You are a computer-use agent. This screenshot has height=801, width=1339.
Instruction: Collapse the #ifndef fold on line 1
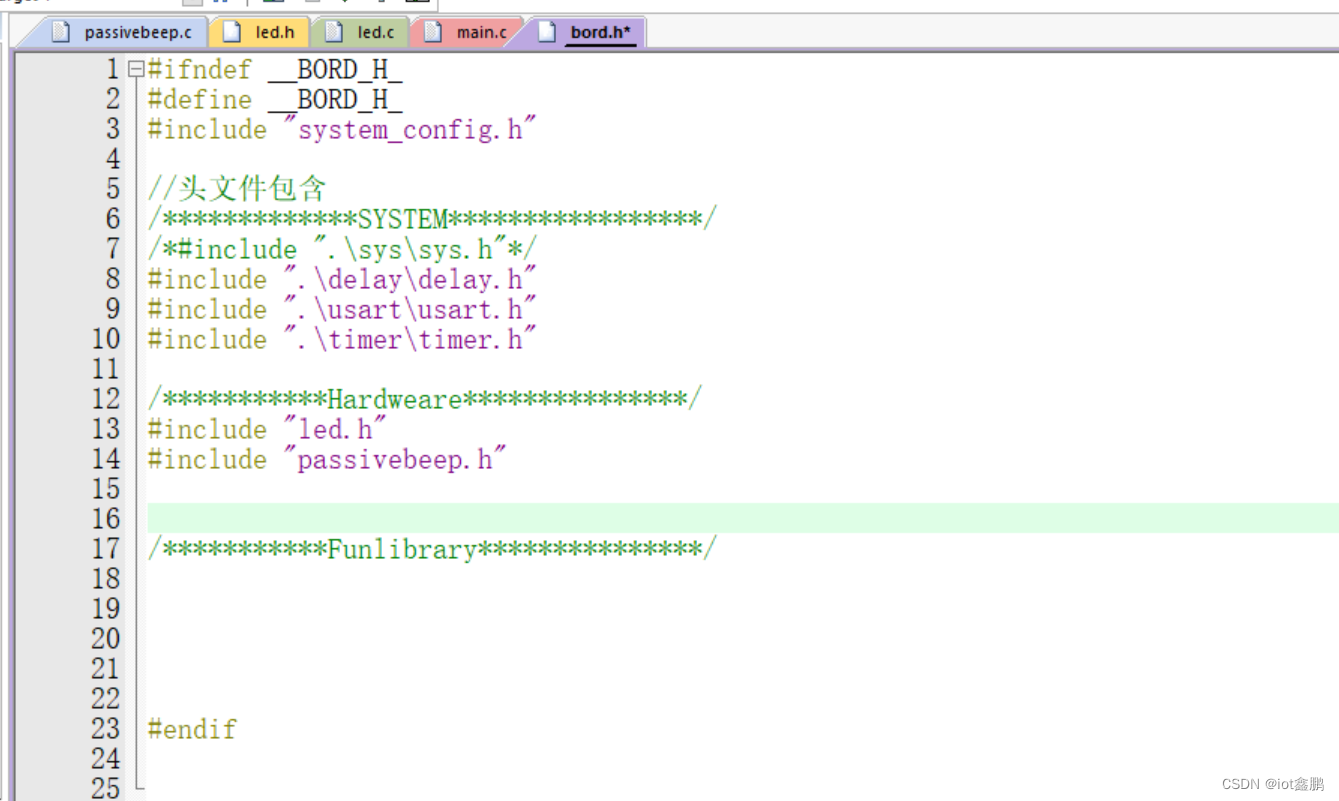[136, 69]
